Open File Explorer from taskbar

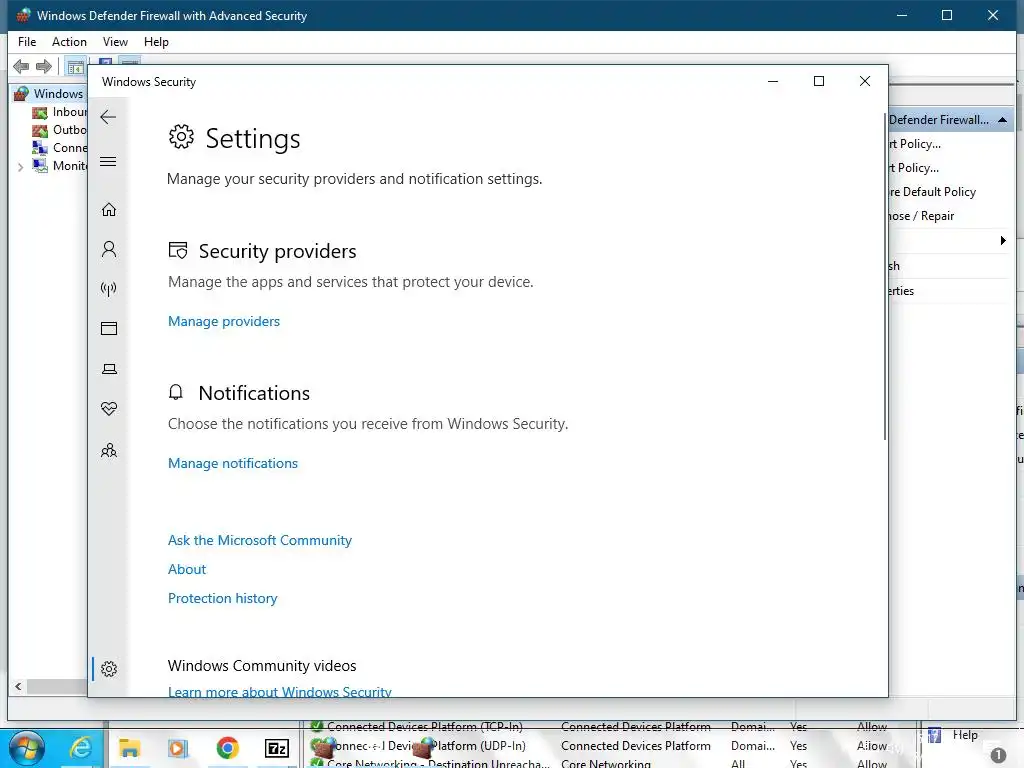(x=129, y=748)
